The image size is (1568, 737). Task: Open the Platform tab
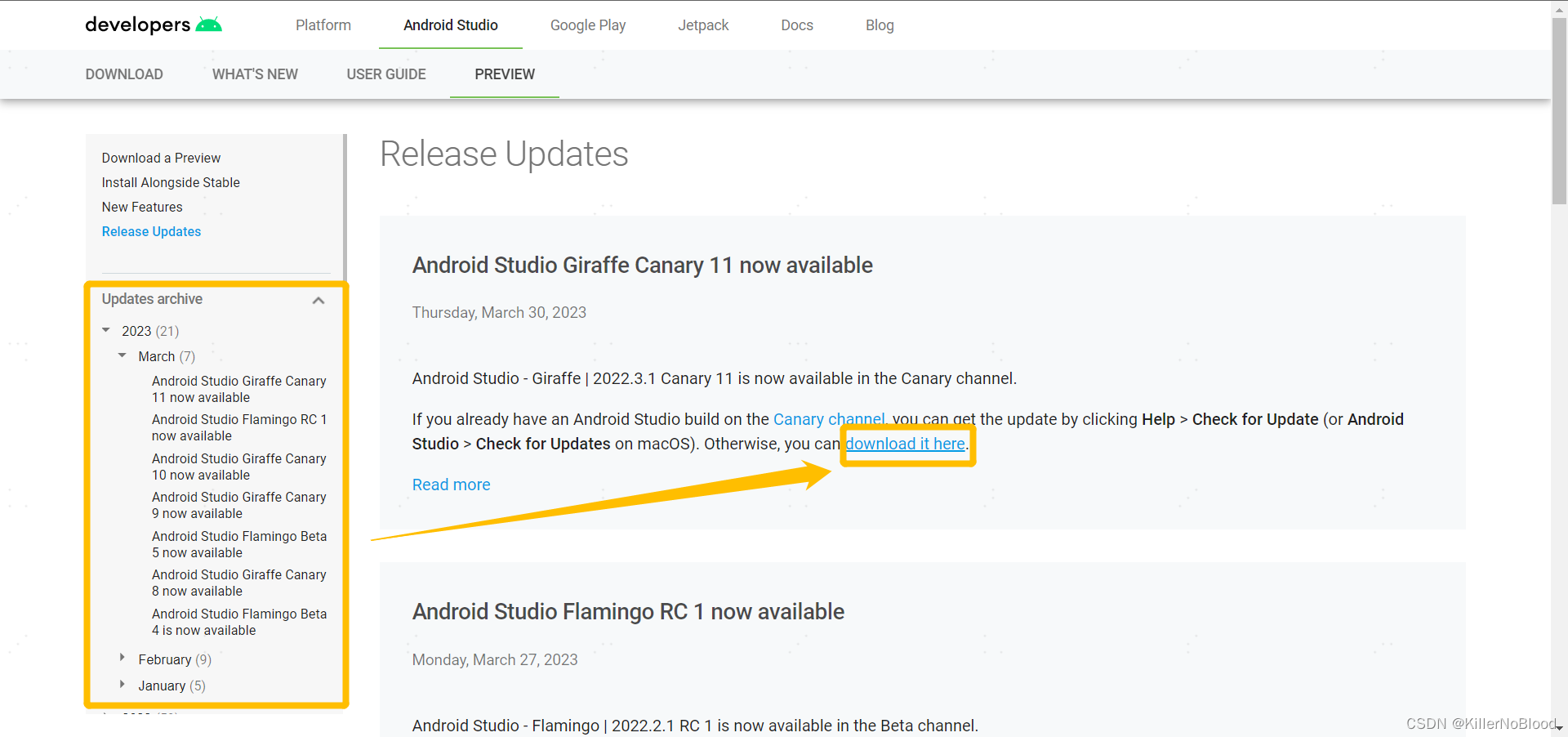point(323,25)
